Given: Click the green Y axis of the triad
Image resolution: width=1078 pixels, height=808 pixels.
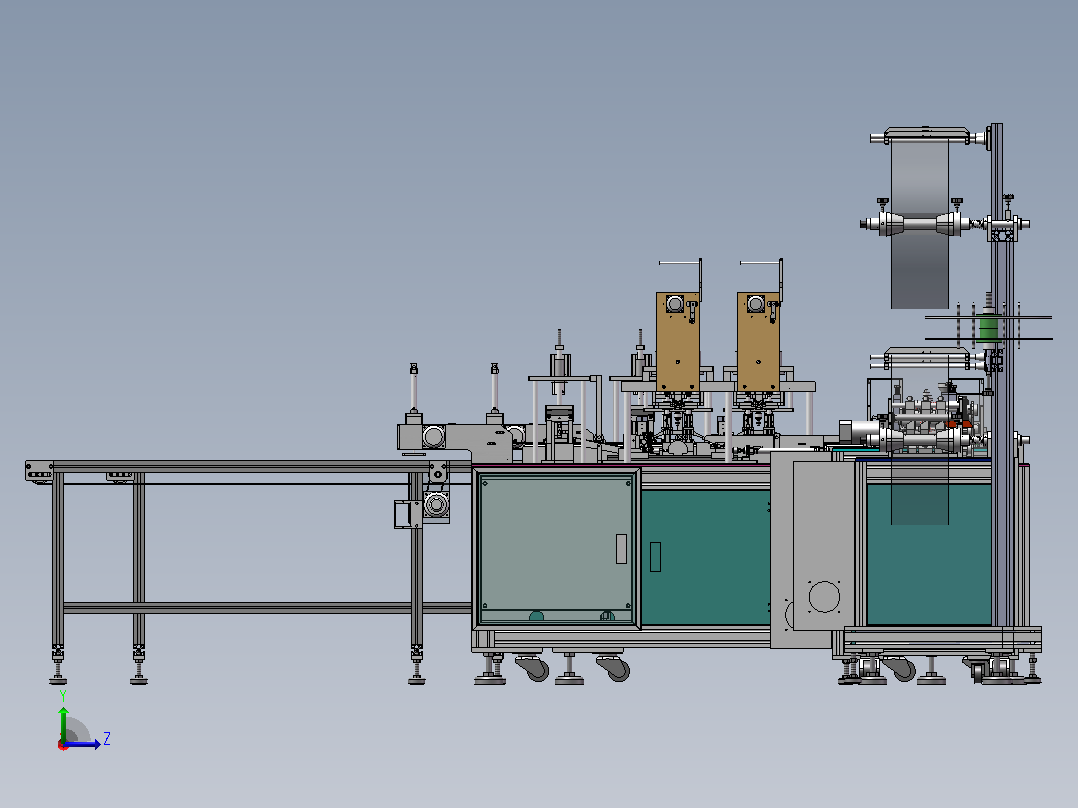Looking at the screenshot, I should pyautogui.click(x=63, y=724).
